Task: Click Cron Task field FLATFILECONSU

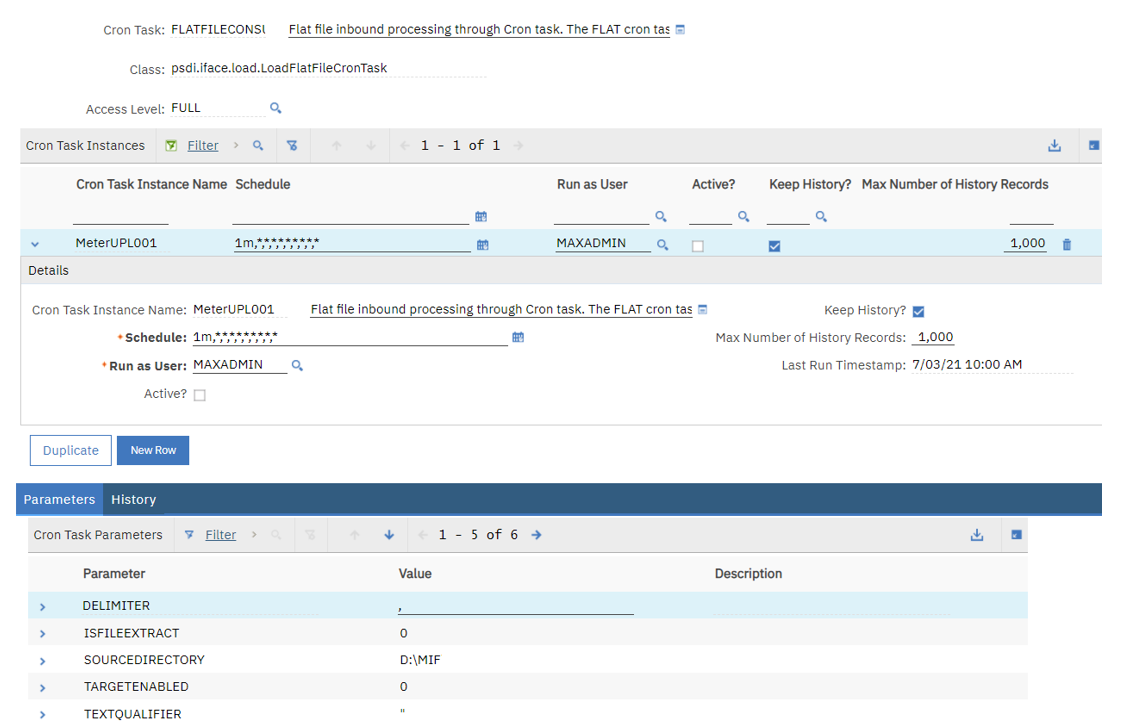Action: [x=218, y=29]
